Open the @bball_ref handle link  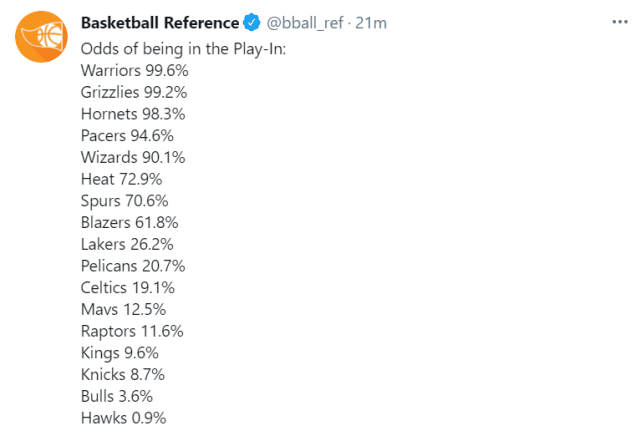306,23
